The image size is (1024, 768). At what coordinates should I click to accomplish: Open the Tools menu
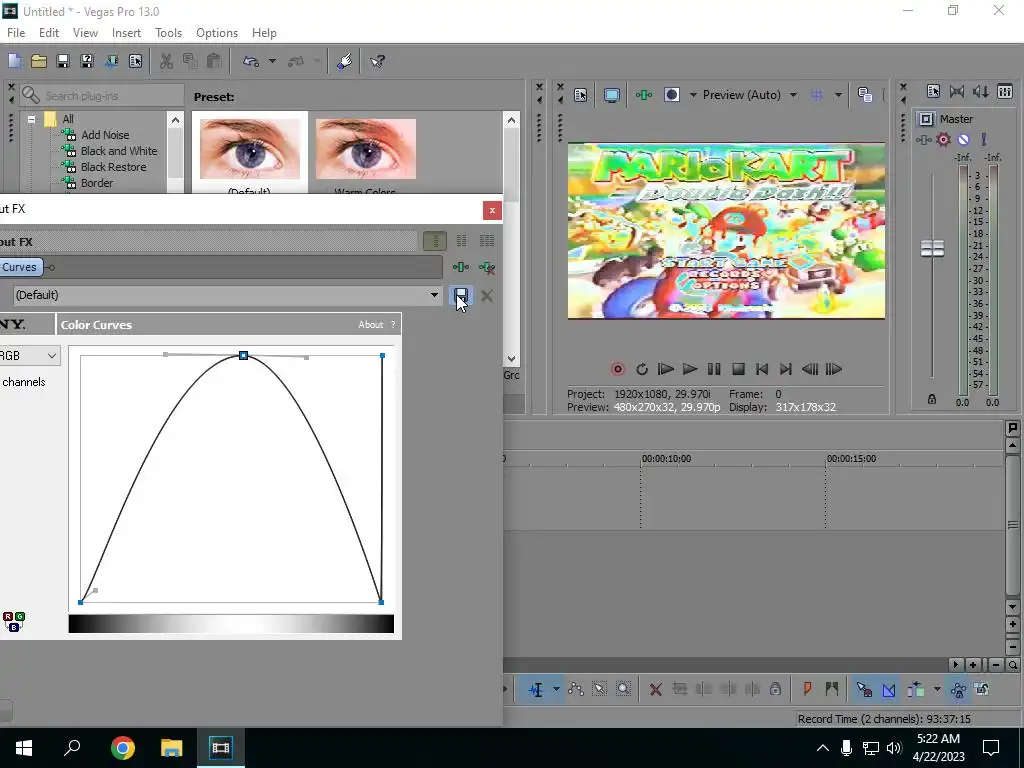click(168, 33)
